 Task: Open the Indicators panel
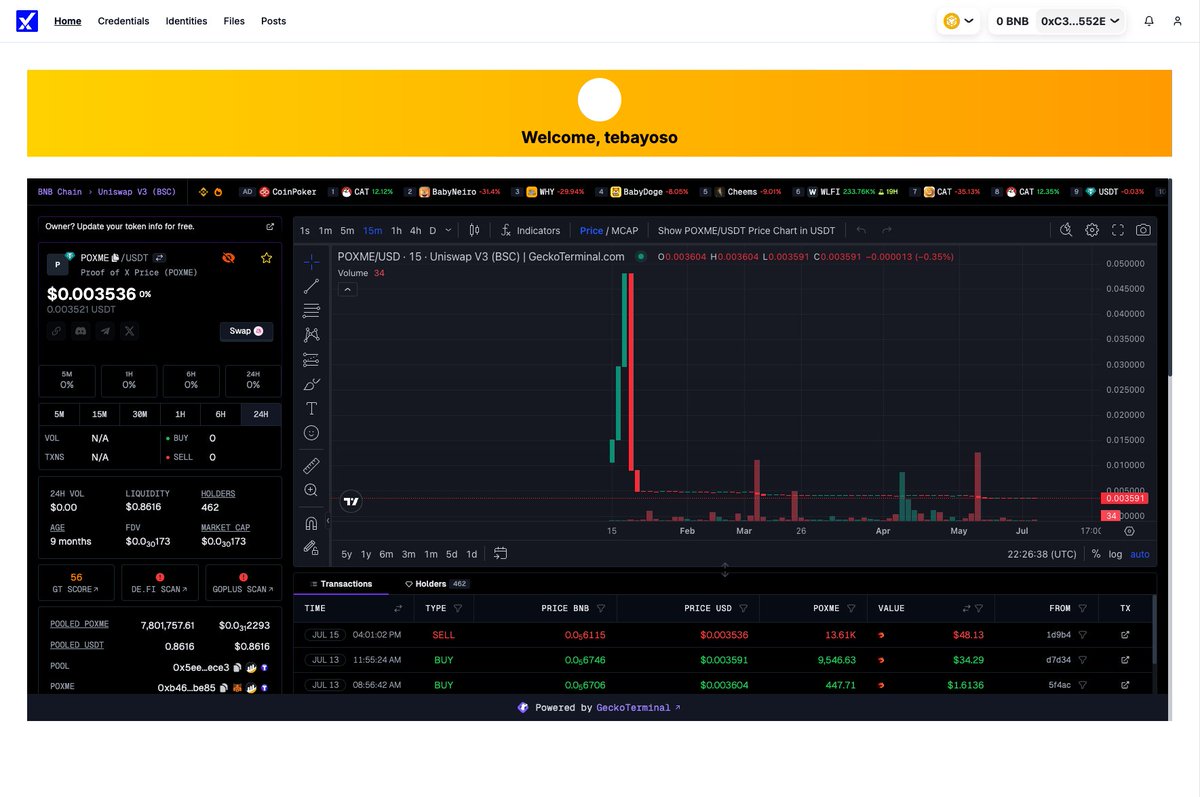(530, 230)
